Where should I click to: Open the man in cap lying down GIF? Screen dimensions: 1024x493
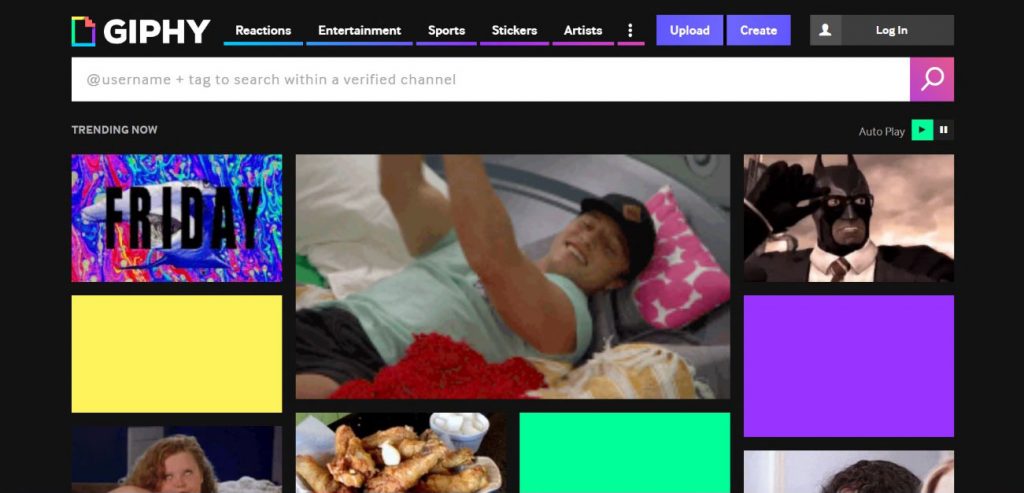(x=513, y=276)
